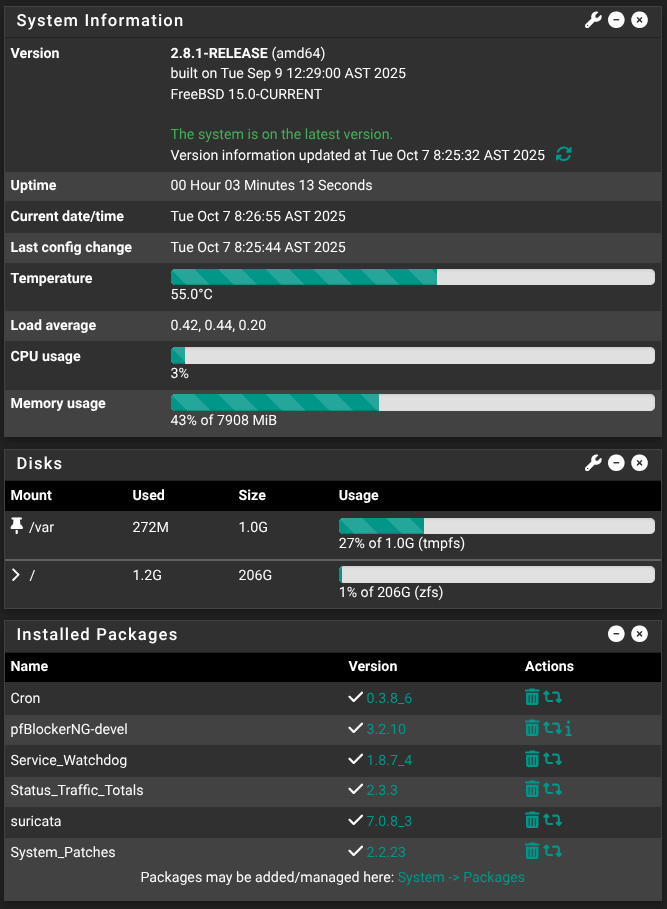Click the /var disk usage bar

(497, 526)
